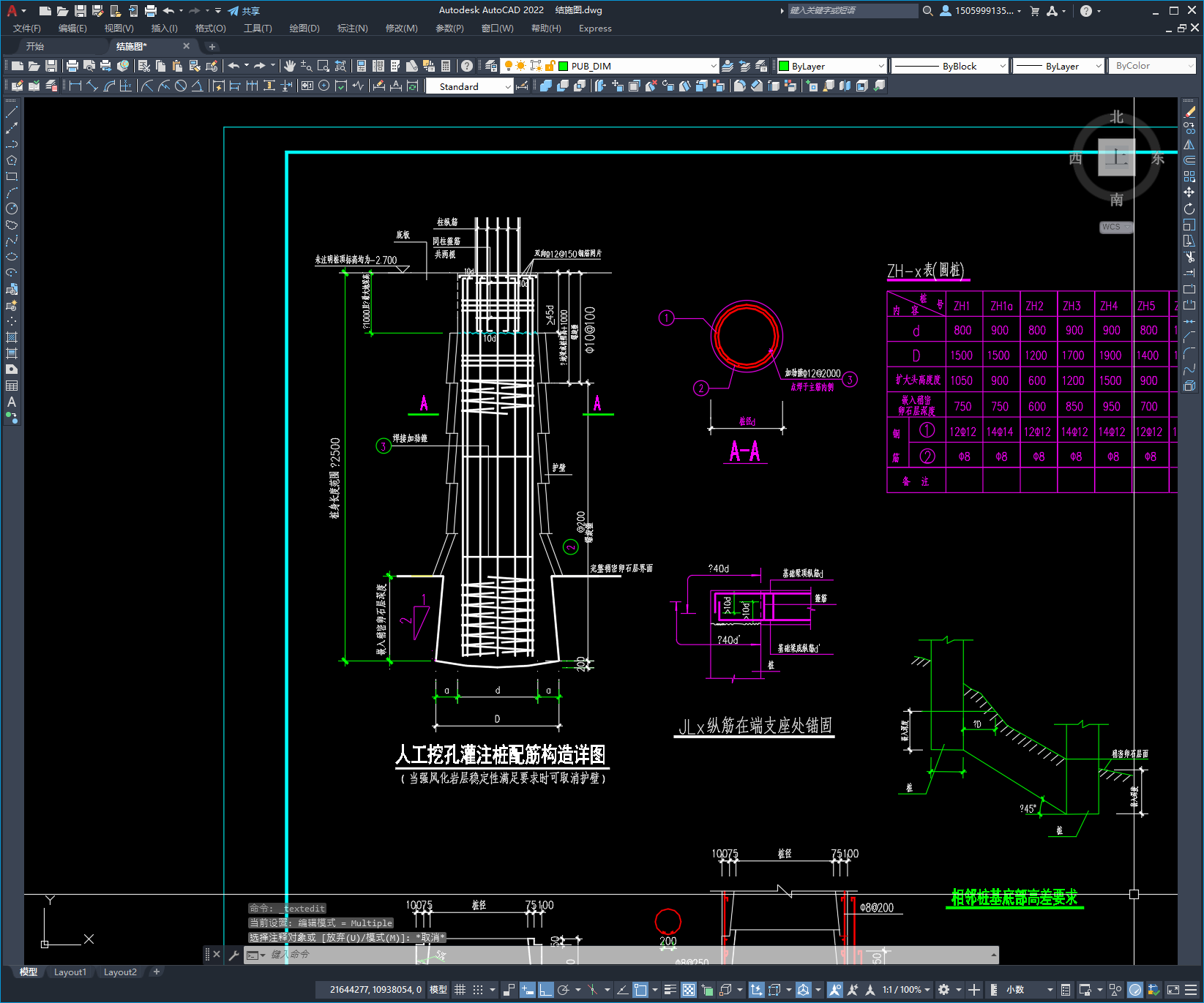Toggle snap mode in status bar
Image resolution: width=1204 pixels, height=1003 pixels.
pos(478,990)
